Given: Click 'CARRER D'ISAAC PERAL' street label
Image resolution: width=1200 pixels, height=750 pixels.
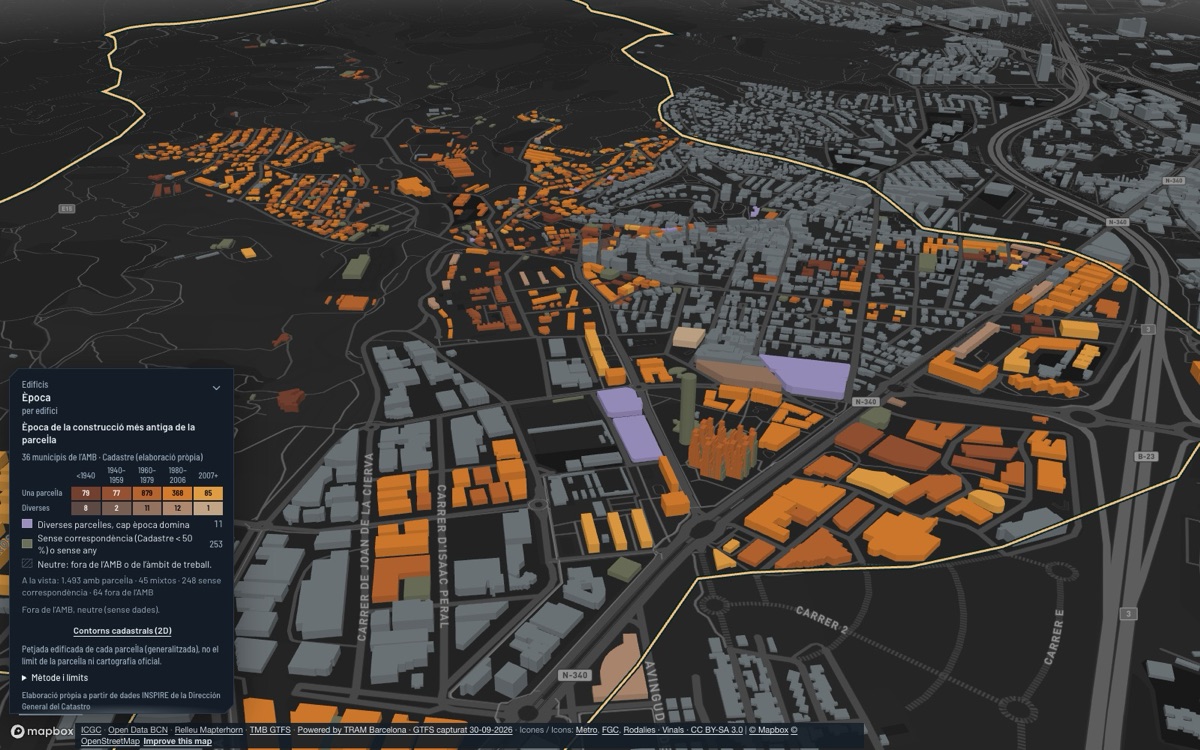Looking at the screenshot, I should coord(441,556).
